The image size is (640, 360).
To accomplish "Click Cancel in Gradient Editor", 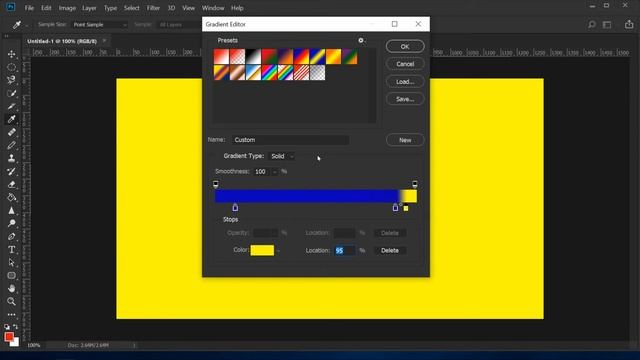I will pyautogui.click(x=405, y=64).
